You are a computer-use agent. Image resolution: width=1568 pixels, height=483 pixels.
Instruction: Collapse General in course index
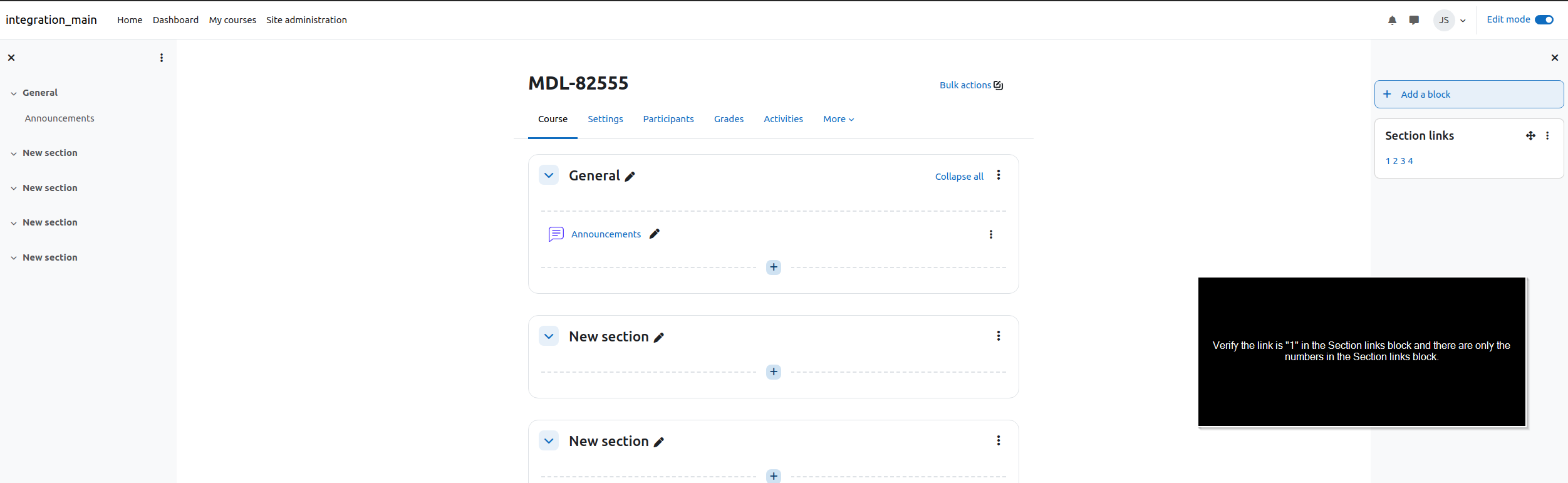tap(14, 93)
